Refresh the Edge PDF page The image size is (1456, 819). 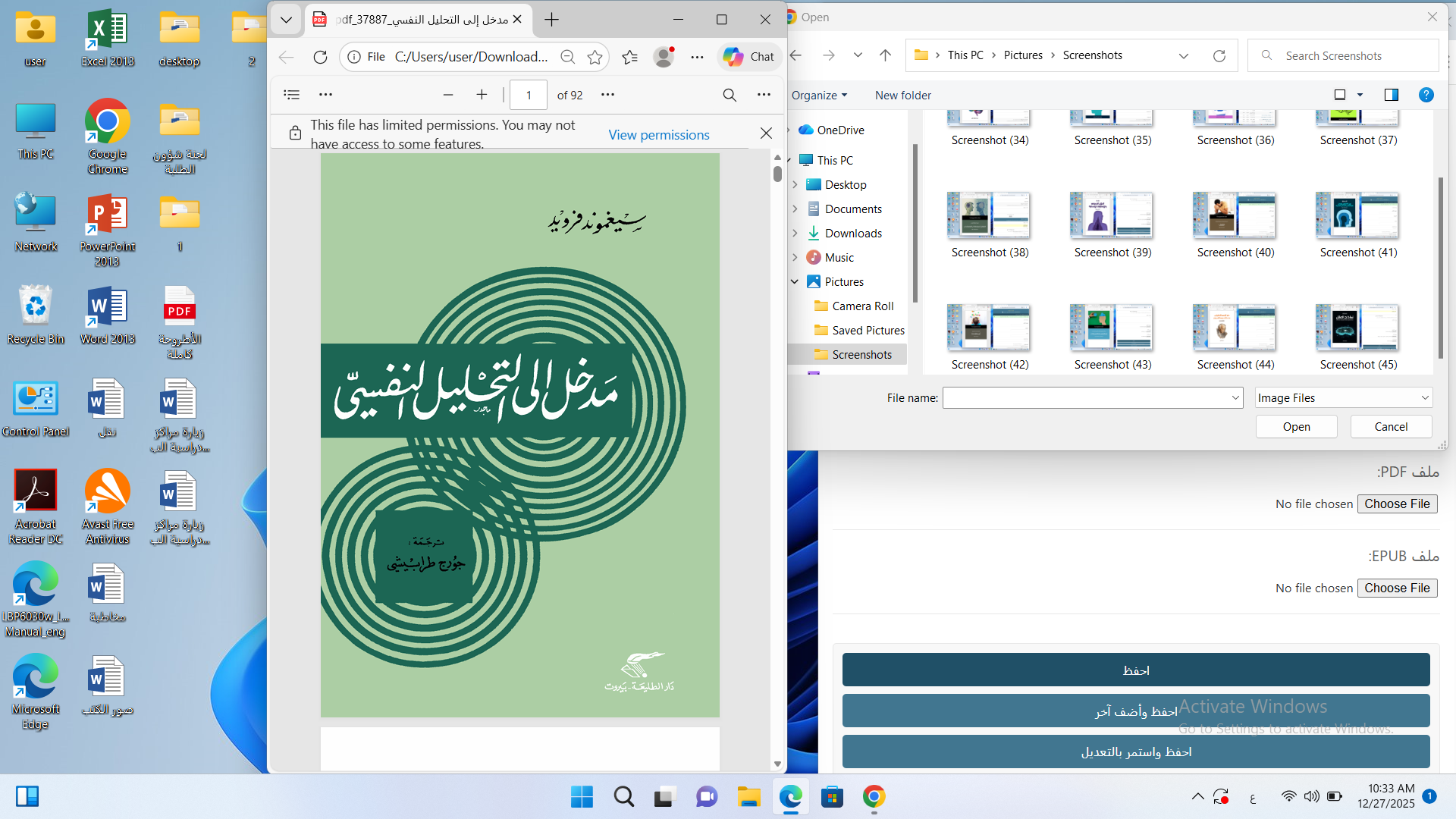(320, 57)
